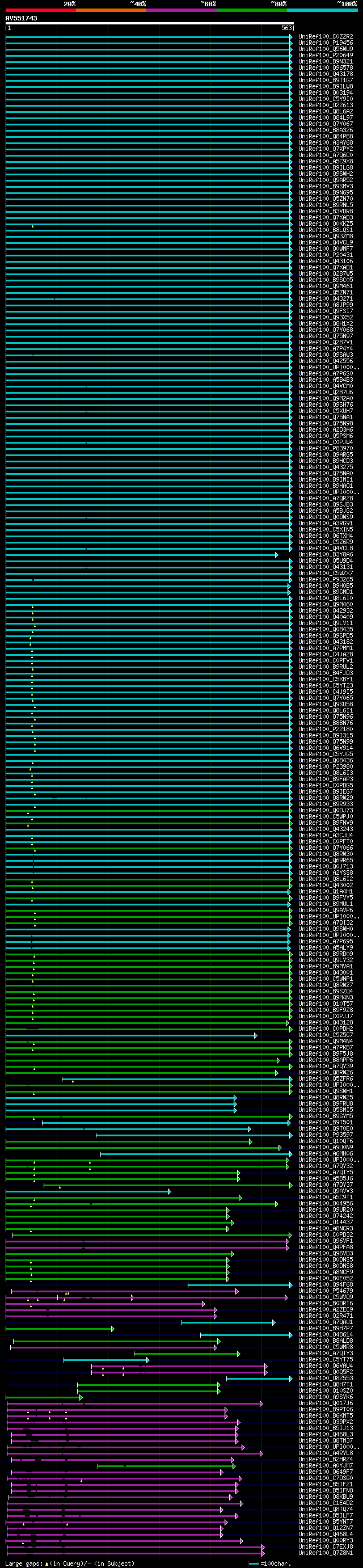363x1568 pixels.
Task: Click the green ~80% identity legend segment
Action: (251, 10)
